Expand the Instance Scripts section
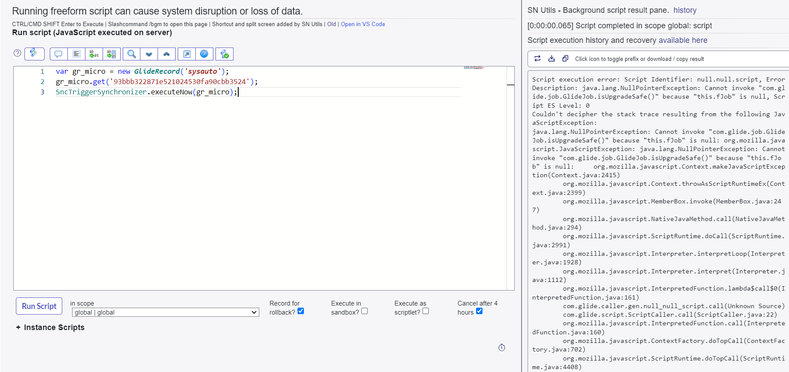Image resolution: width=789 pixels, height=372 pixels. click(x=50, y=328)
